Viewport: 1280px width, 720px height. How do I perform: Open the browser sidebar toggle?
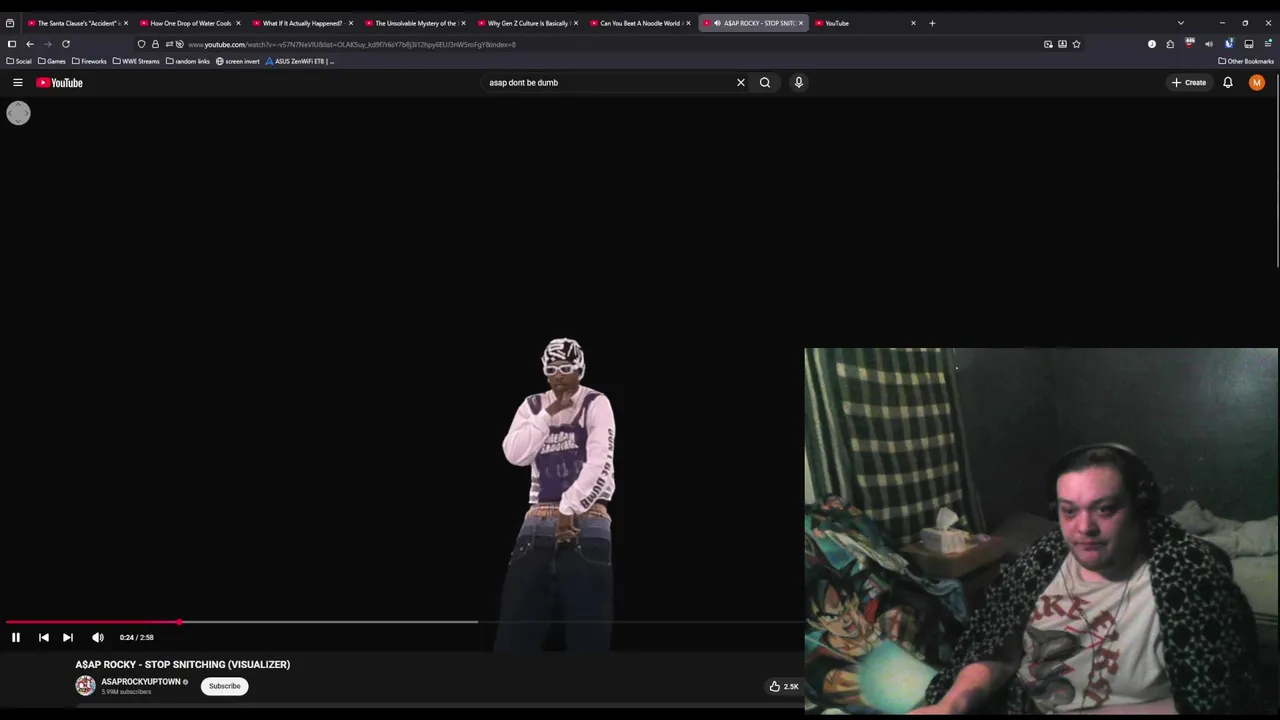(12, 44)
